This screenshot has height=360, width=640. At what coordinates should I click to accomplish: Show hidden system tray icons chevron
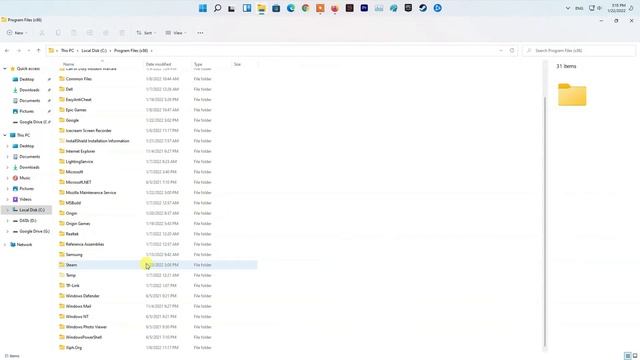(x=568, y=8)
